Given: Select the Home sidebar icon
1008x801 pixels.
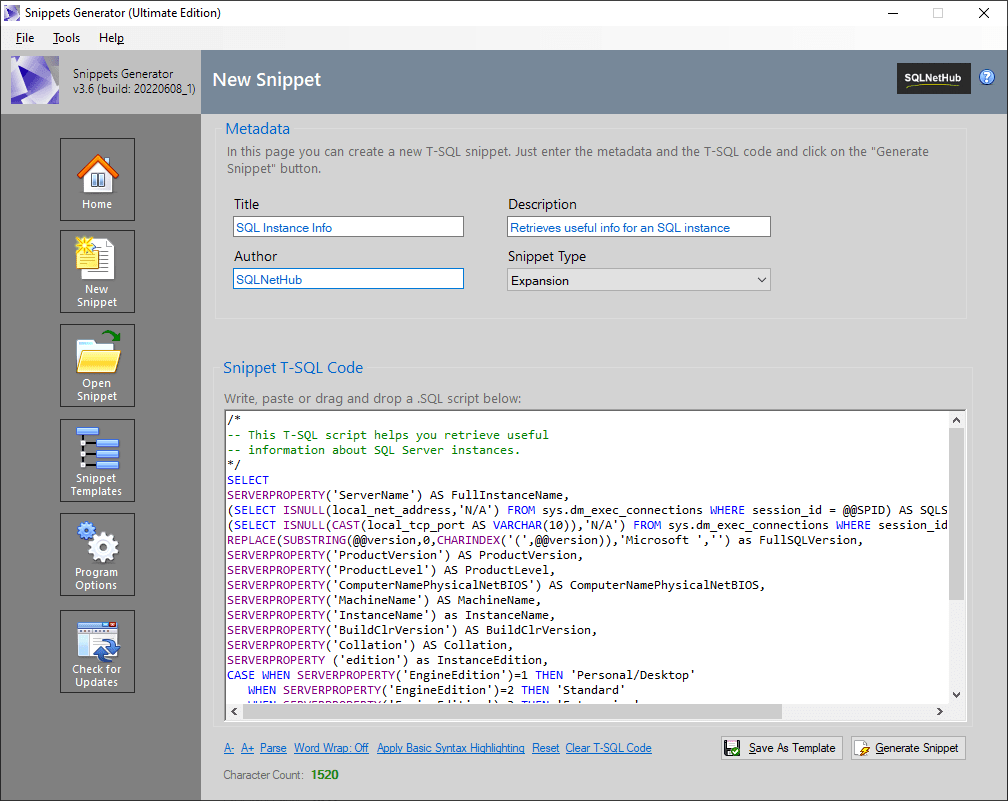Looking at the screenshot, I should click(x=97, y=178).
